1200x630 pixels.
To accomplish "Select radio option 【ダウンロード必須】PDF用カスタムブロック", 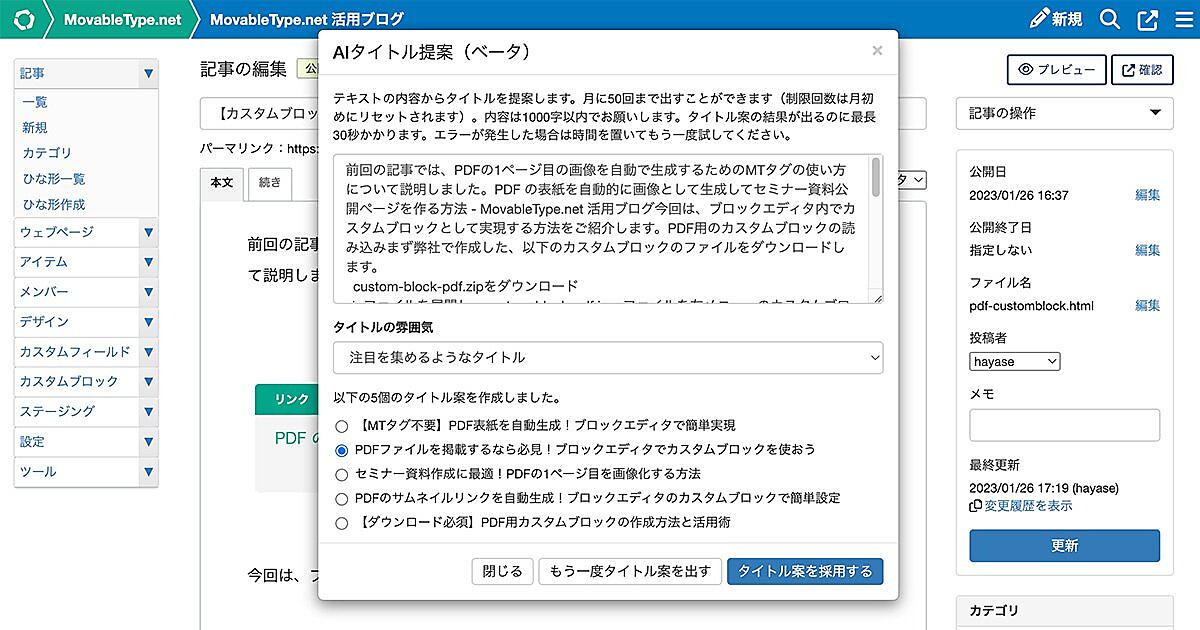I will (x=342, y=523).
